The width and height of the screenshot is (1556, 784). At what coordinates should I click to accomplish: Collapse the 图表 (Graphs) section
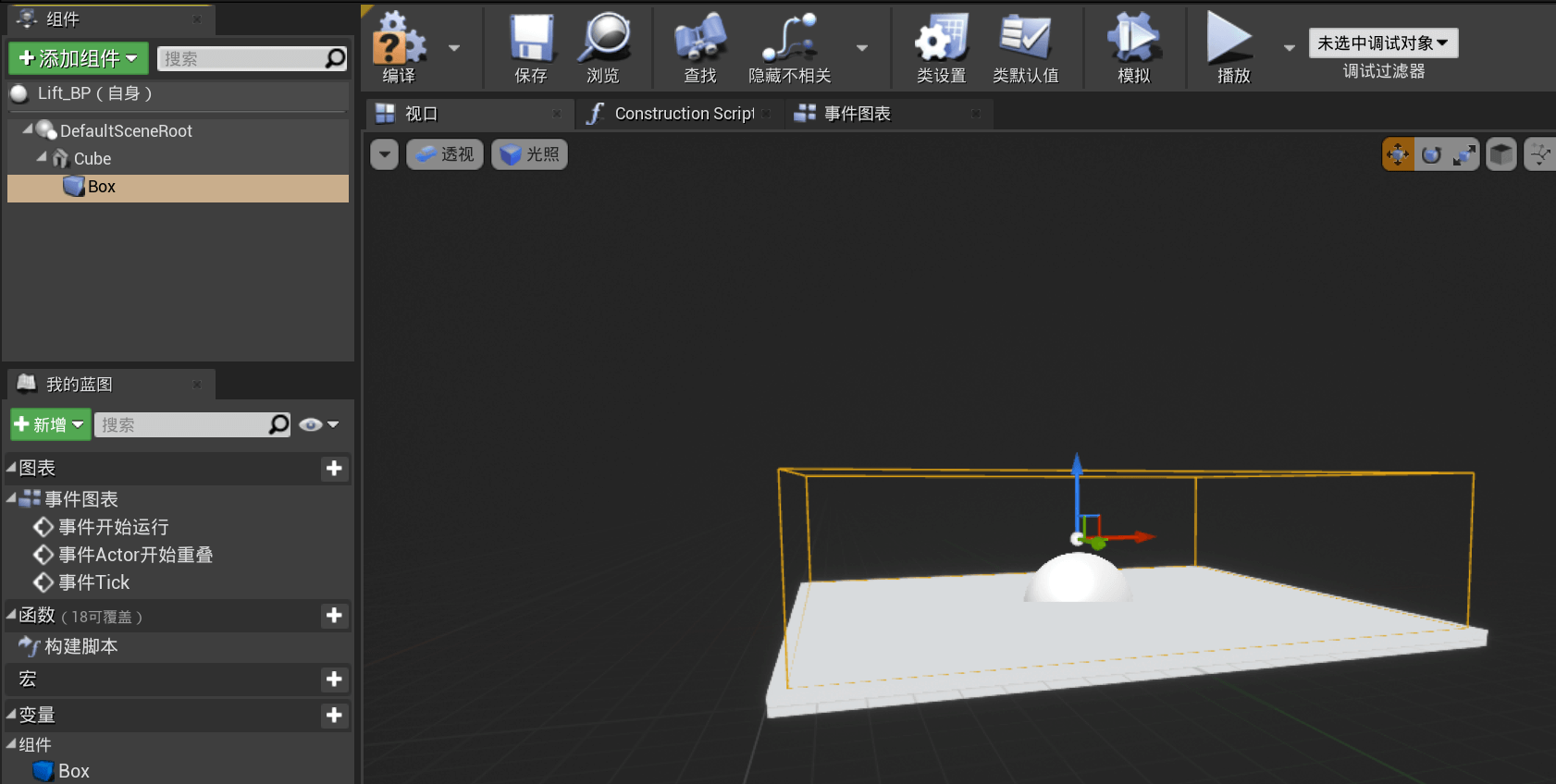pyautogui.click(x=11, y=468)
